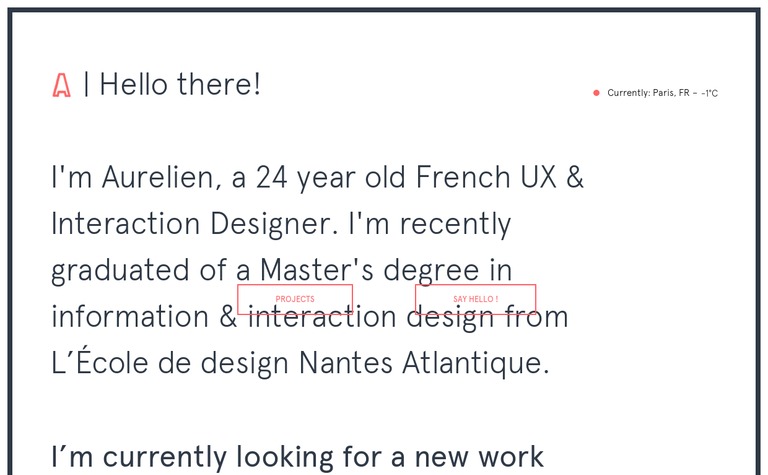Click the red status dot beside Currently
768x475 pixels.
click(596, 93)
